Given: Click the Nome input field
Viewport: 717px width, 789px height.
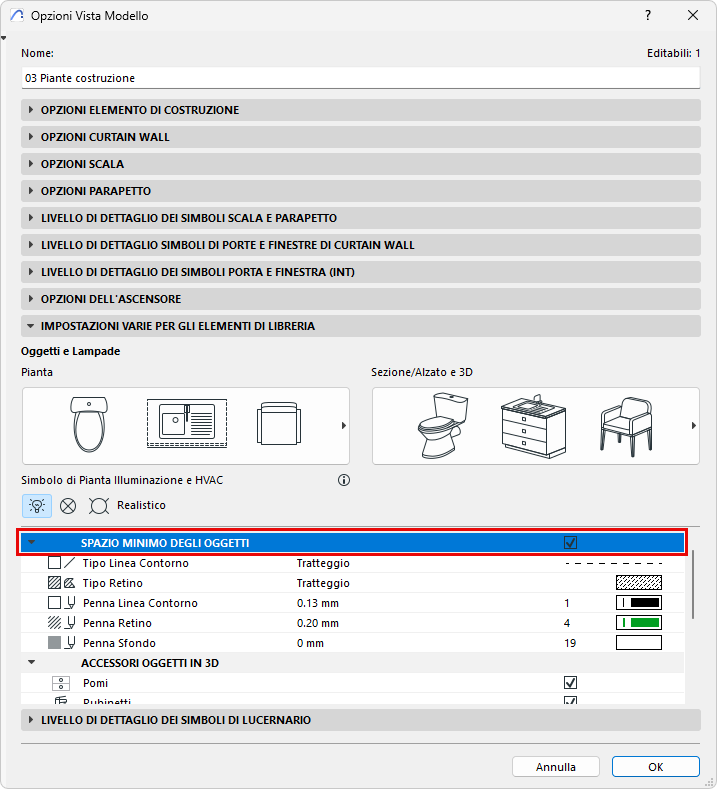Looking at the screenshot, I should coord(361,78).
